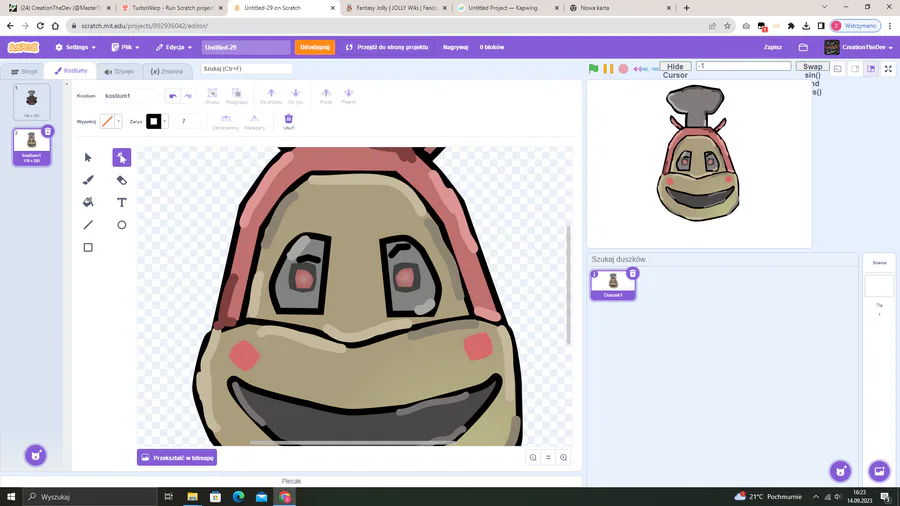
Task: Undo the last costume edit
Action: pos(173,96)
